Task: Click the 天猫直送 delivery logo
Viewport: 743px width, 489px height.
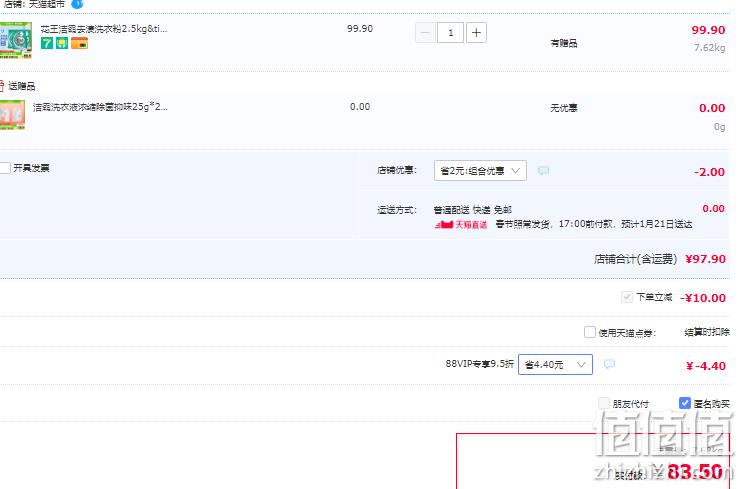Action: point(461,224)
